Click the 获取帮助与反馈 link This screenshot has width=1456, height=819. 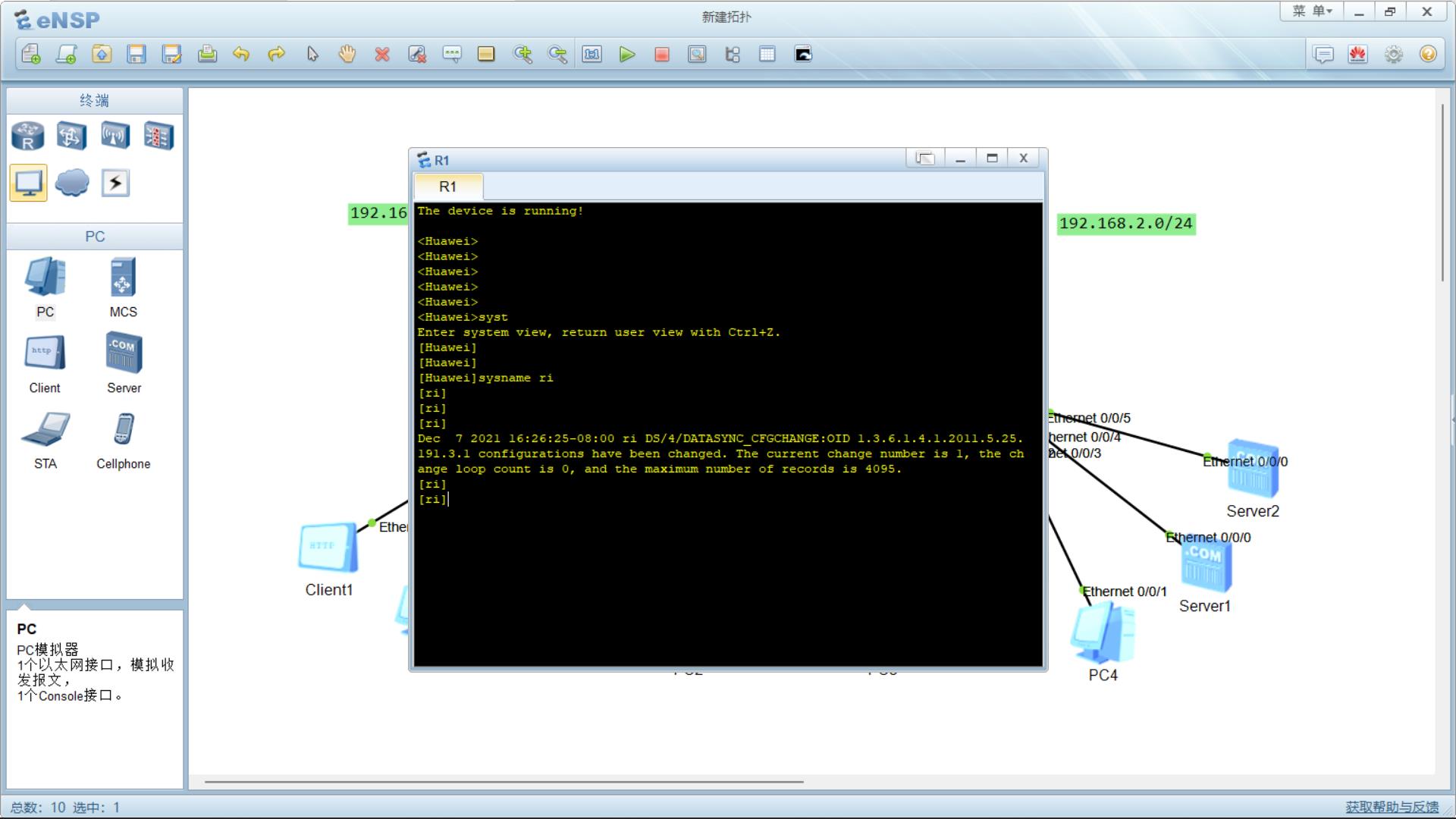[x=1392, y=807]
